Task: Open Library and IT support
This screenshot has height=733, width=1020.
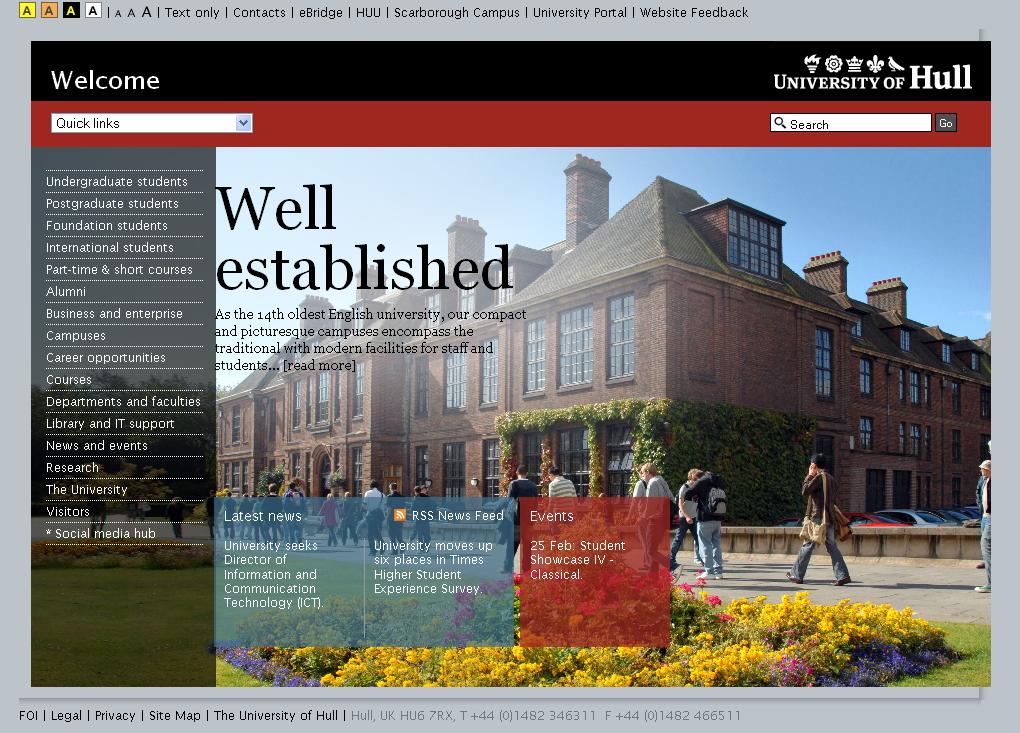Action: tap(110, 424)
